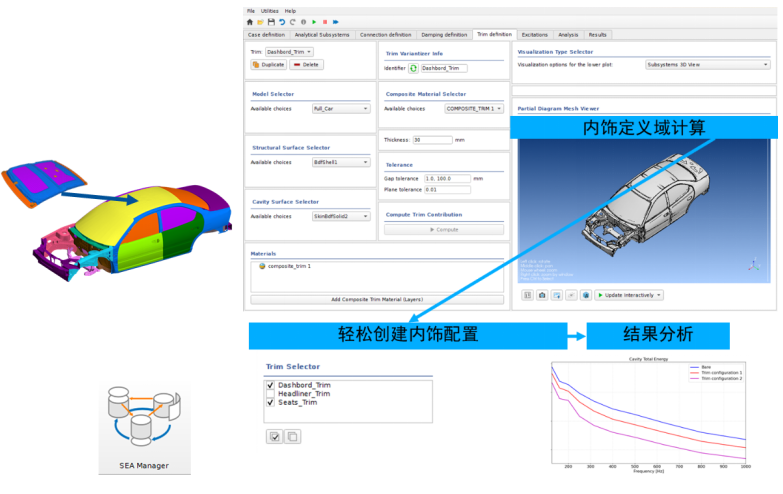
Task: Toggle the Dashbord_Trim checkbox
Action: tap(270, 385)
